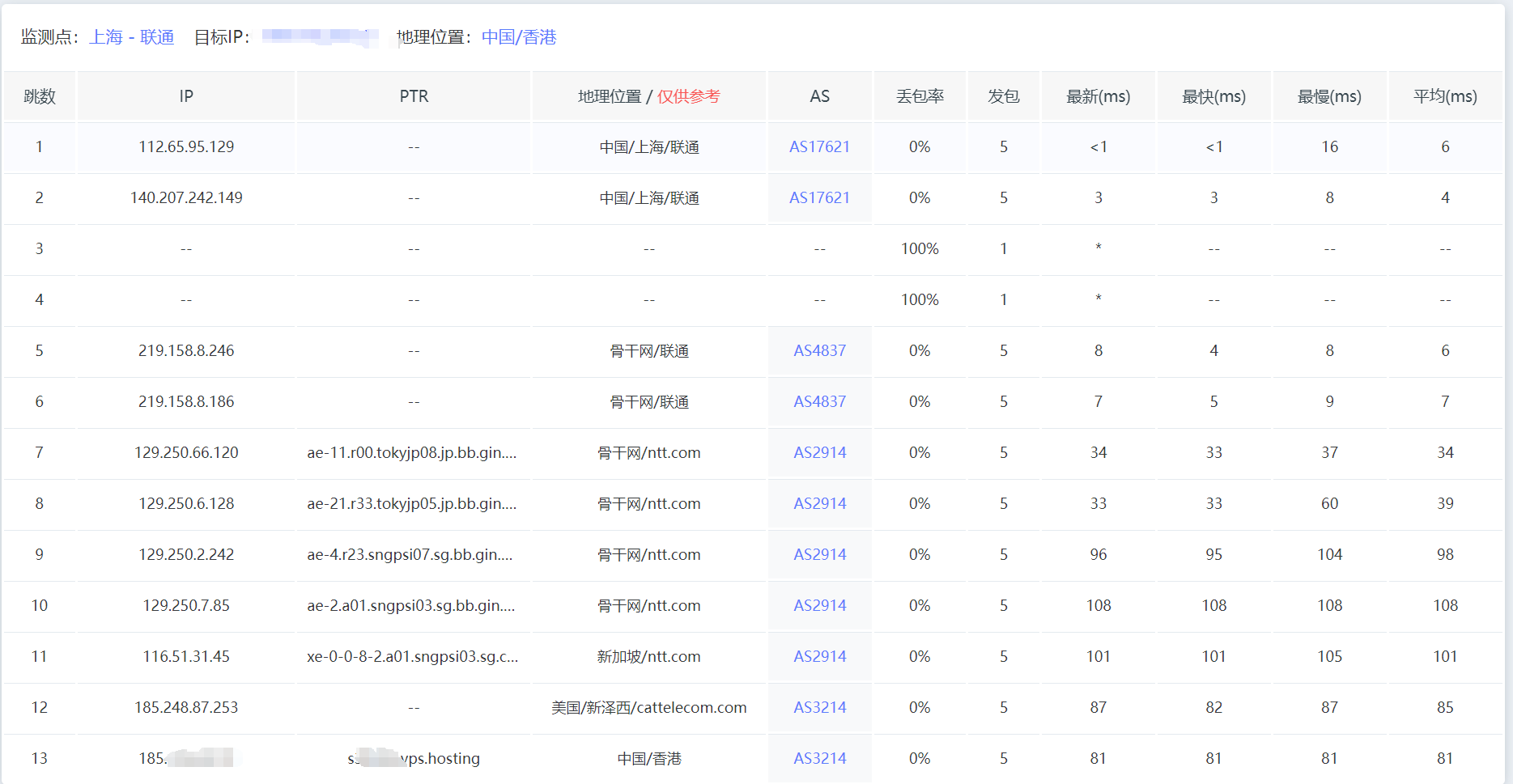Select 100% packet loss in hop 3 row

click(920, 248)
